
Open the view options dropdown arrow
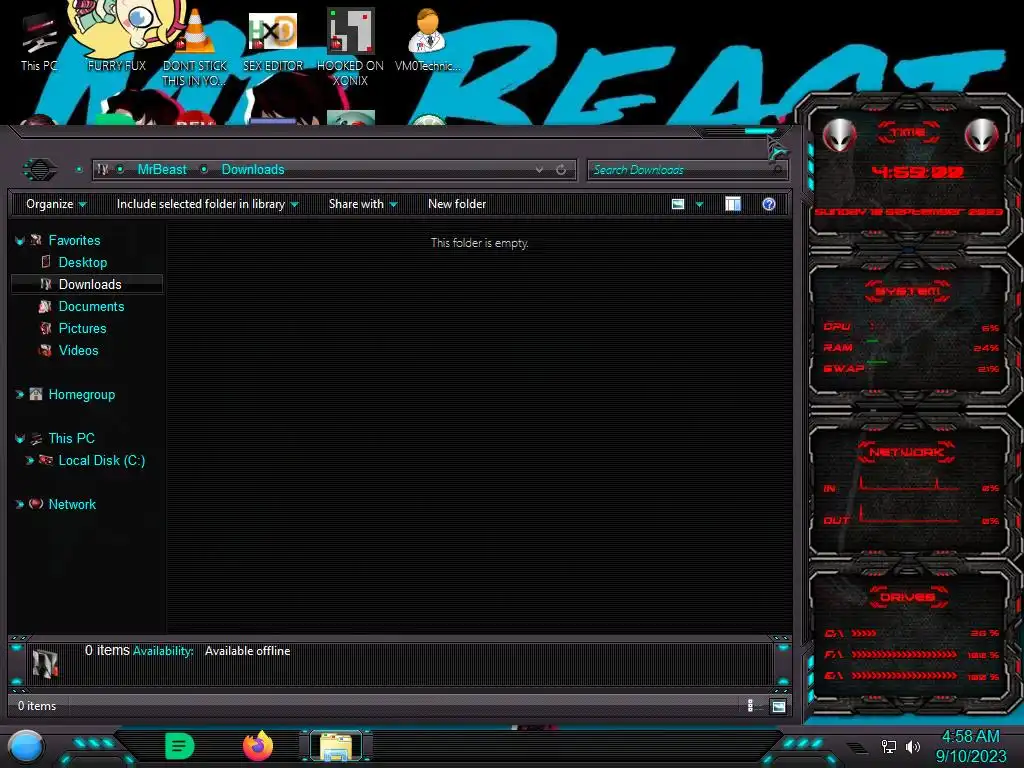[x=699, y=204]
